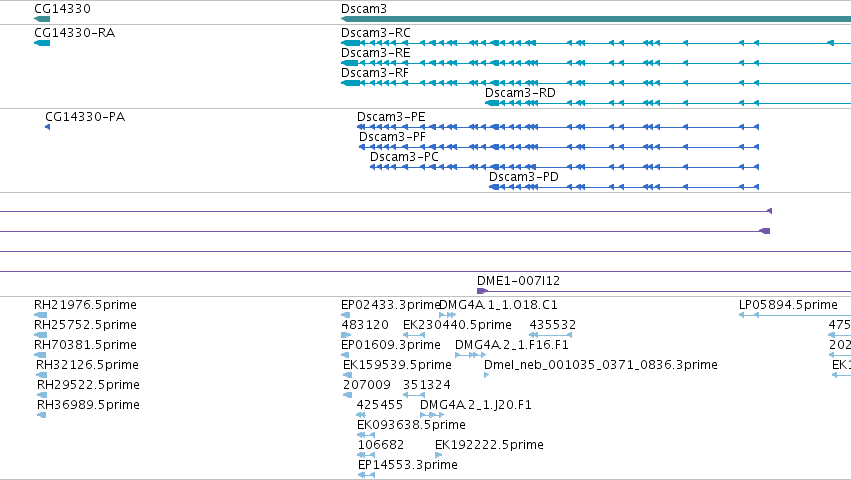Screen dimensions: 851x480
Task: Click Dmel_neb_001035_0371_0836.3prime label
Action: (601, 365)
